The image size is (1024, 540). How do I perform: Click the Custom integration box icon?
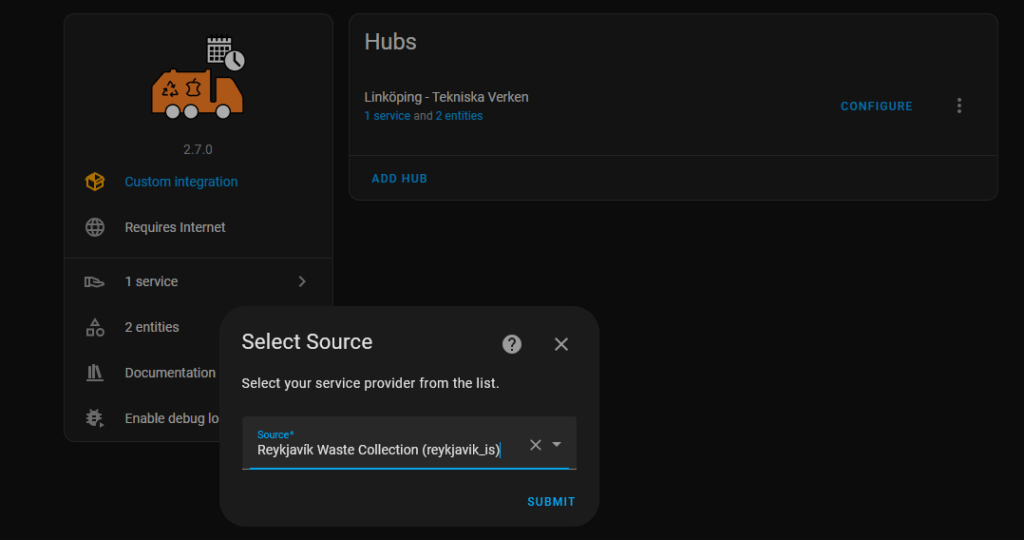pos(95,182)
